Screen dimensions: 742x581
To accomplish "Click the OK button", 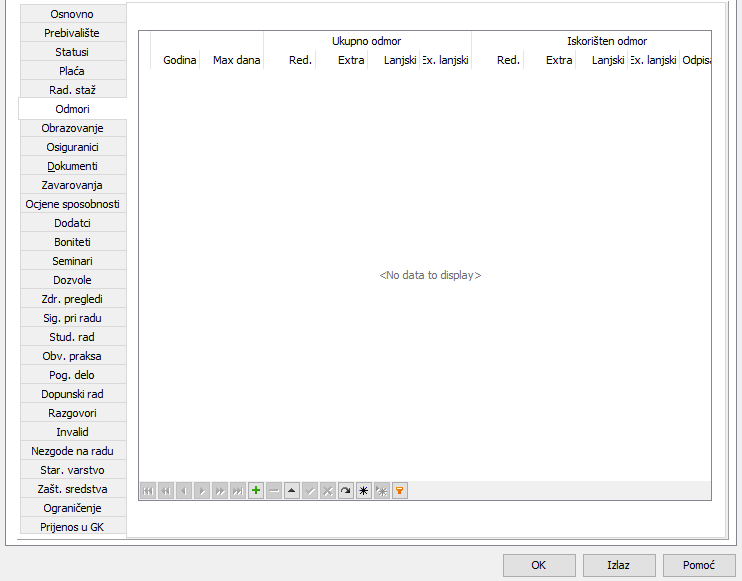I will click(538, 565).
